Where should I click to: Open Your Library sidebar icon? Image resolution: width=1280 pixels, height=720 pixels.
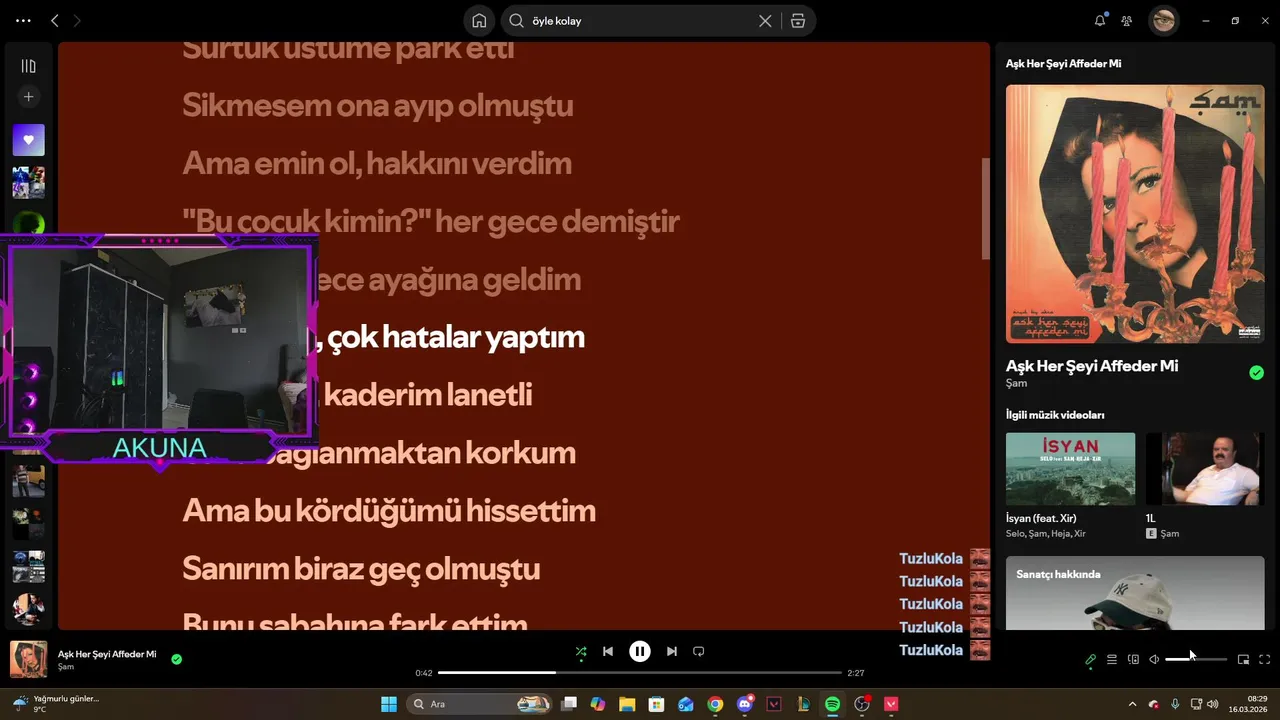(x=28, y=66)
